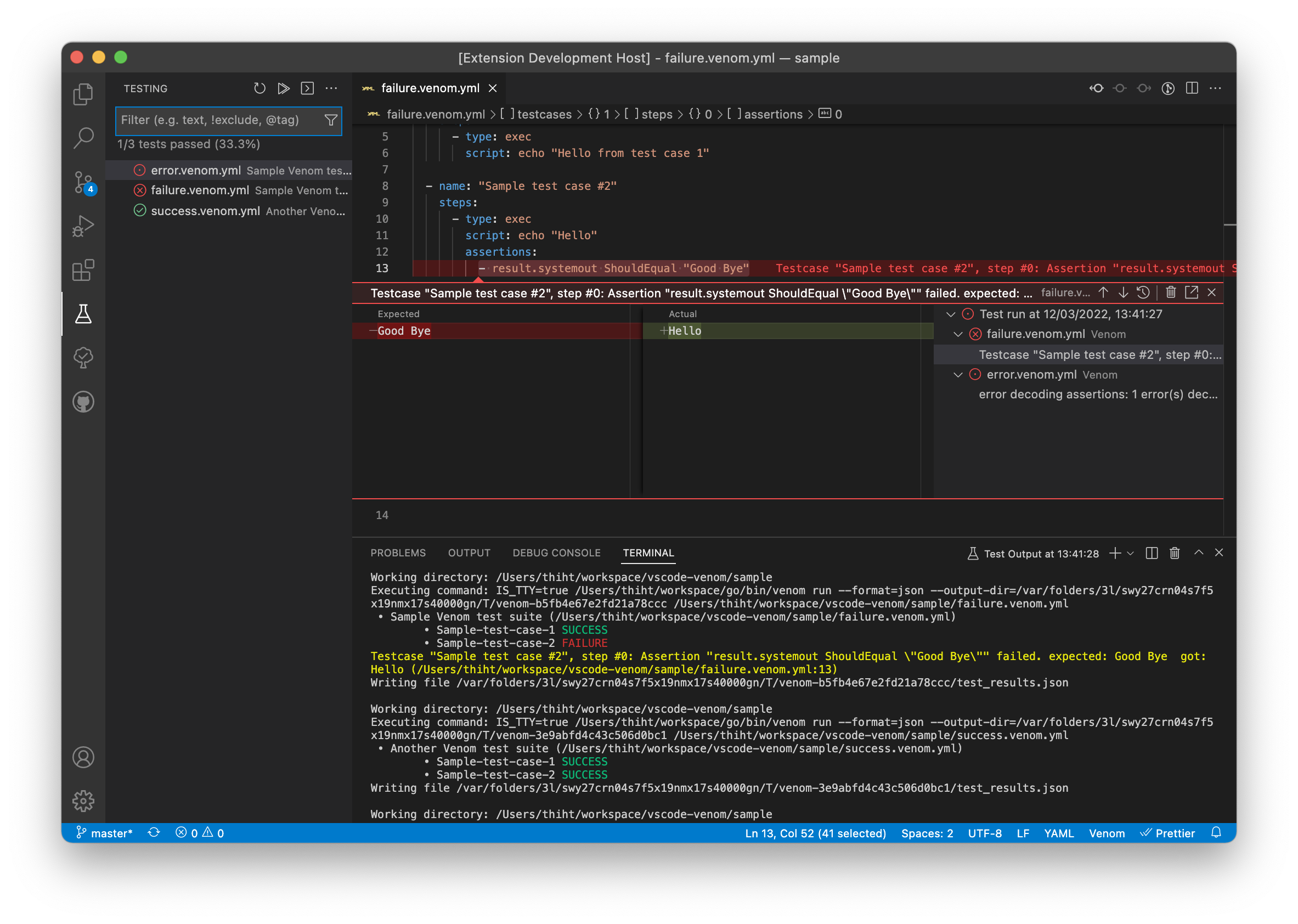Viewport: 1298px width, 924px height.
Task: Open the new terminal launch profile dropdown
Action: pyautogui.click(x=1131, y=554)
